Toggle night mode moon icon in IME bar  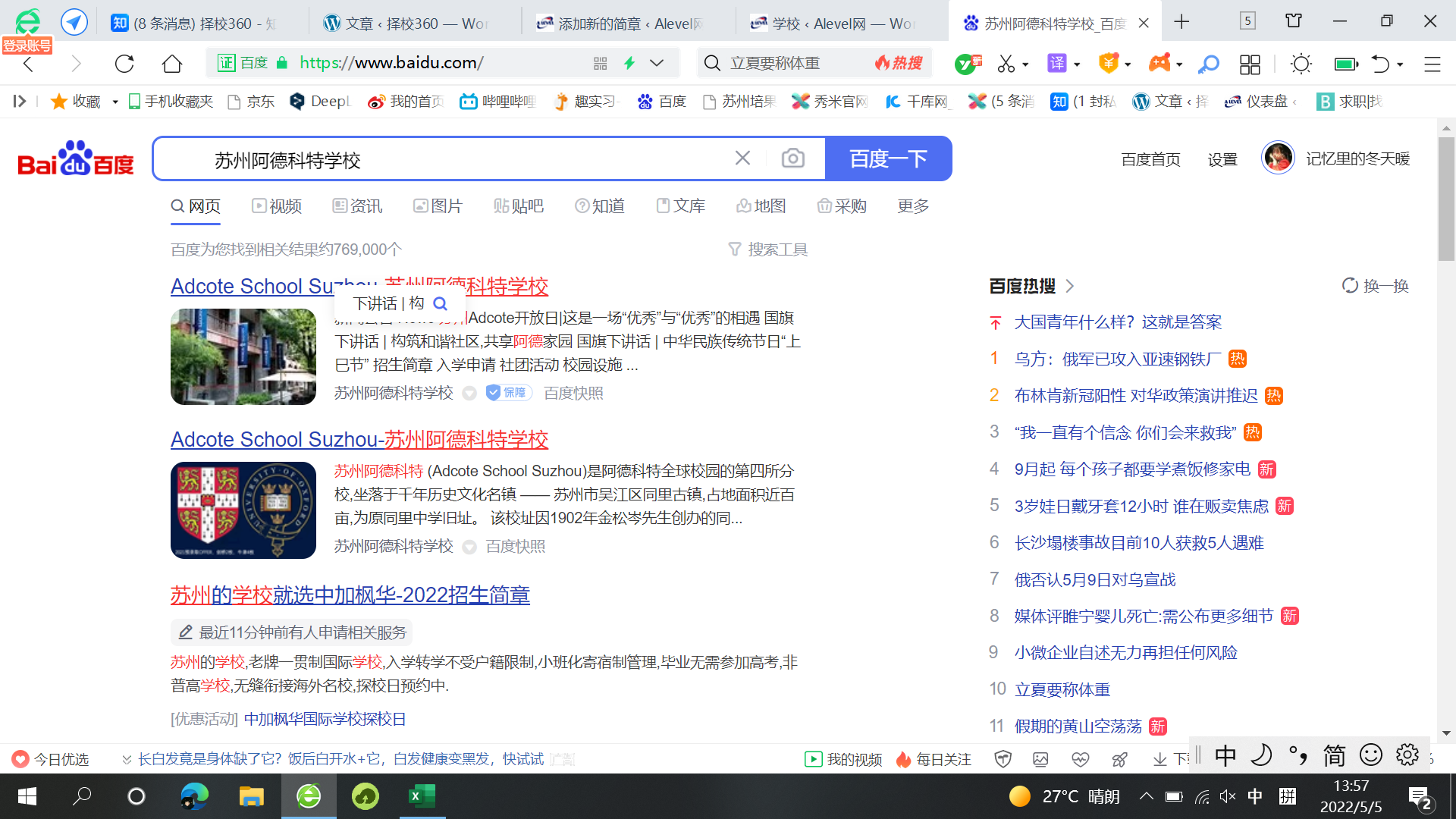1261,755
